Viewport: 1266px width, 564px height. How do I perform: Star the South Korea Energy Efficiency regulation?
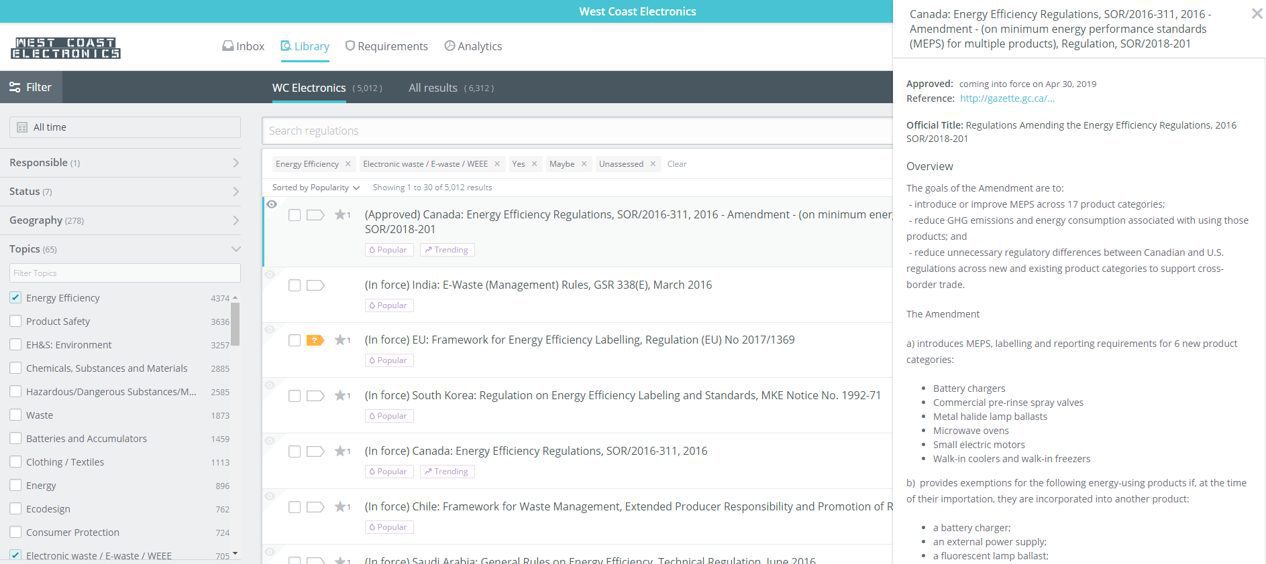pyautogui.click(x=340, y=396)
